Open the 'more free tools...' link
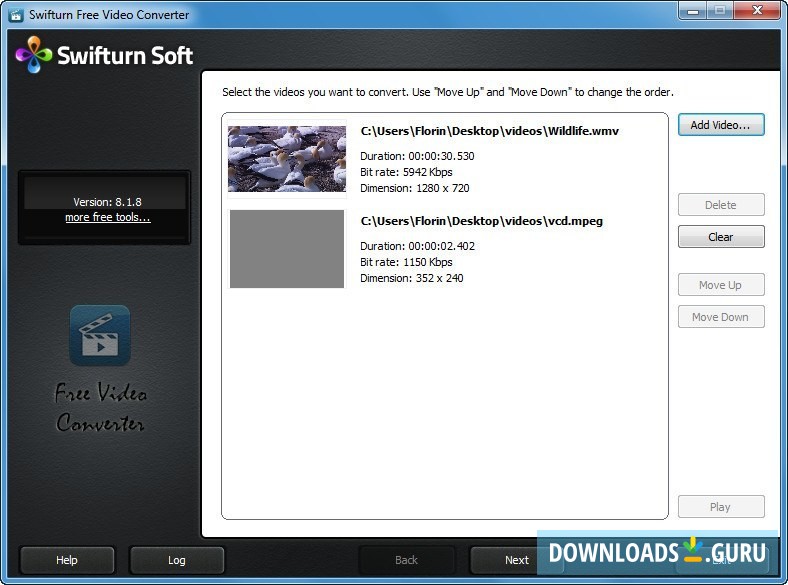Screen dimensions: 788x585 point(108,217)
